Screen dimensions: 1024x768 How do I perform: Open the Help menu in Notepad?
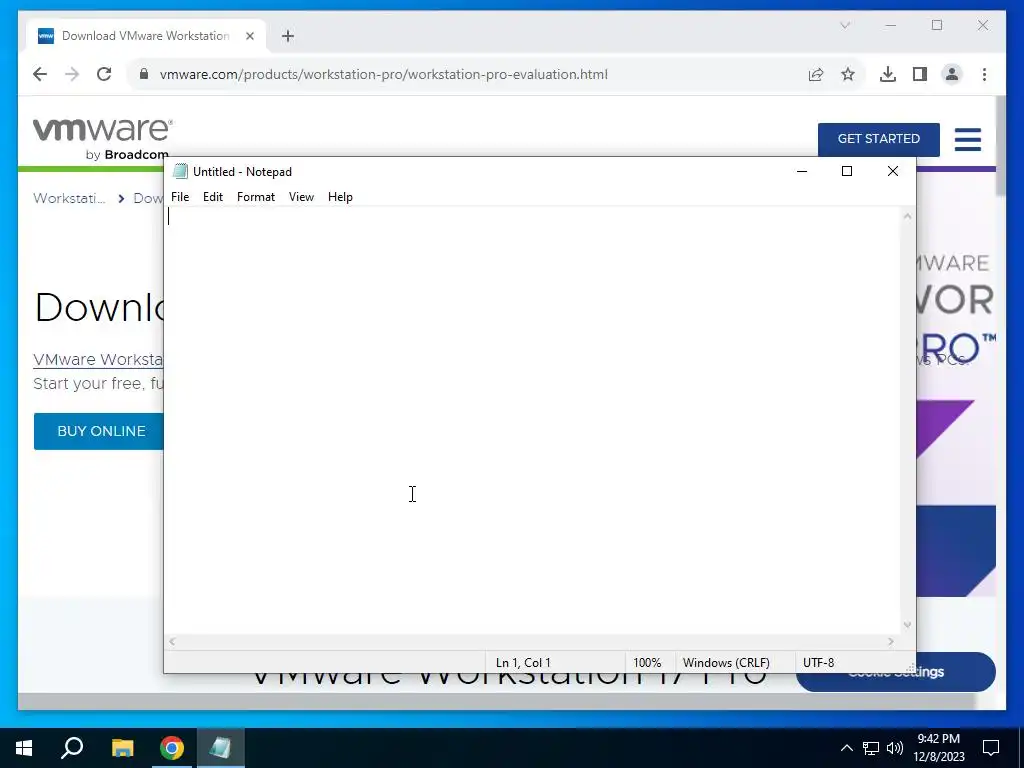[340, 197]
